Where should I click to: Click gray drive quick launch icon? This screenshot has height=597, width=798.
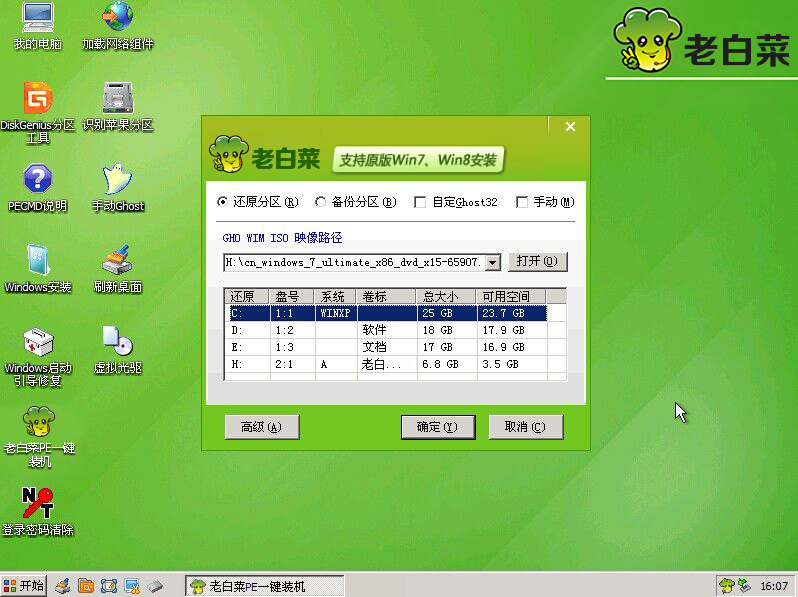[155, 586]
